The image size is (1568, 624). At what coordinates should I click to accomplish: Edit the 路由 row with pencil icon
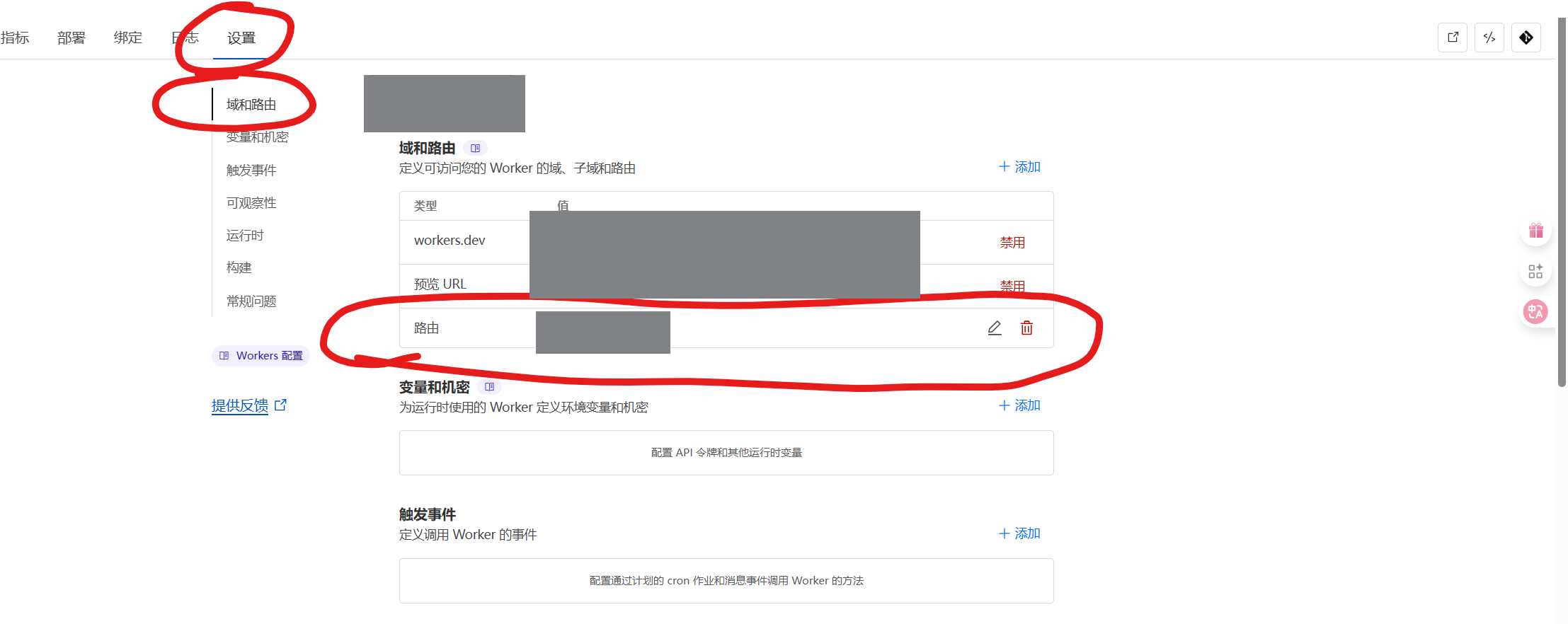point(995,328)
